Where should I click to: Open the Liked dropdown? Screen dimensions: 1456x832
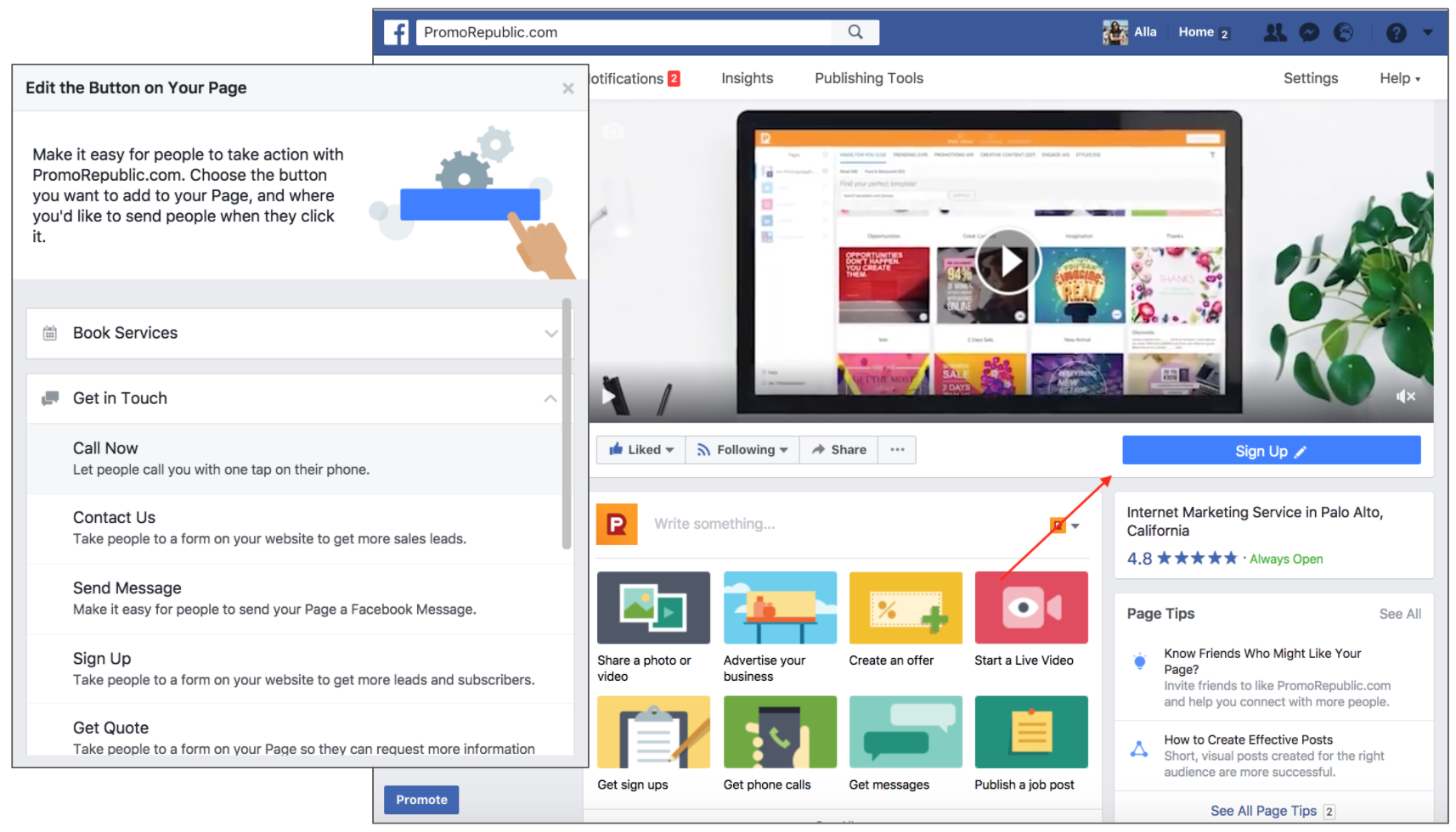coord(641,450)
